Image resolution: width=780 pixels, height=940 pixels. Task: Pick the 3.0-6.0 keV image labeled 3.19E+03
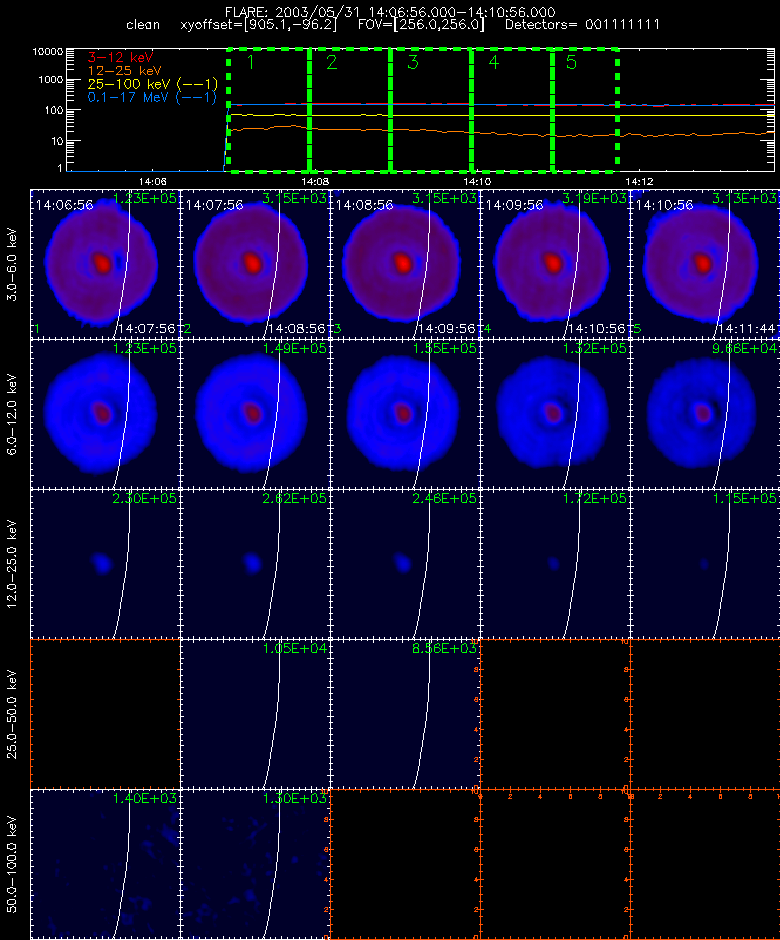pos(555,264)
